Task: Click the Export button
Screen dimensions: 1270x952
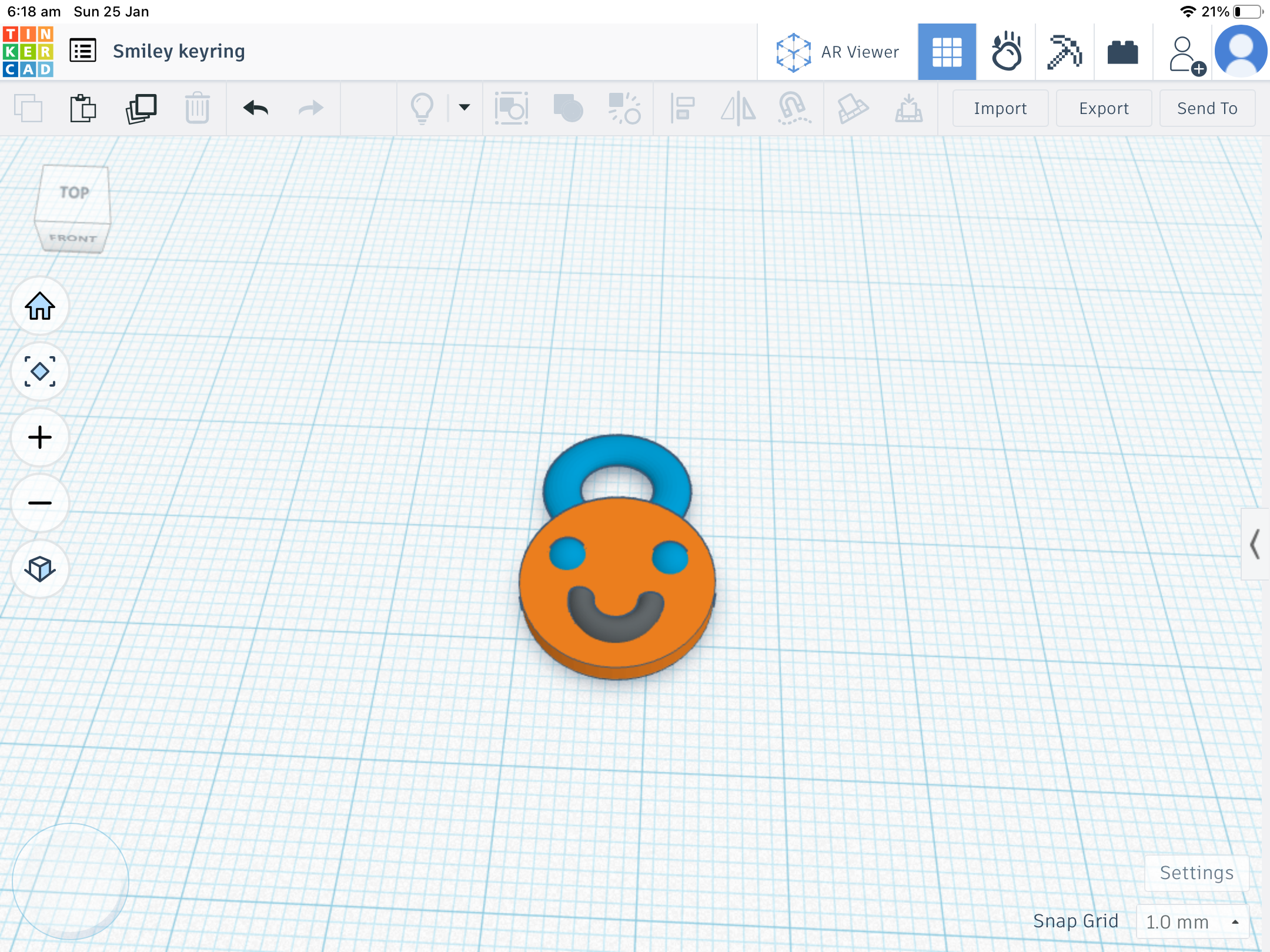Action: point(1104,108)
